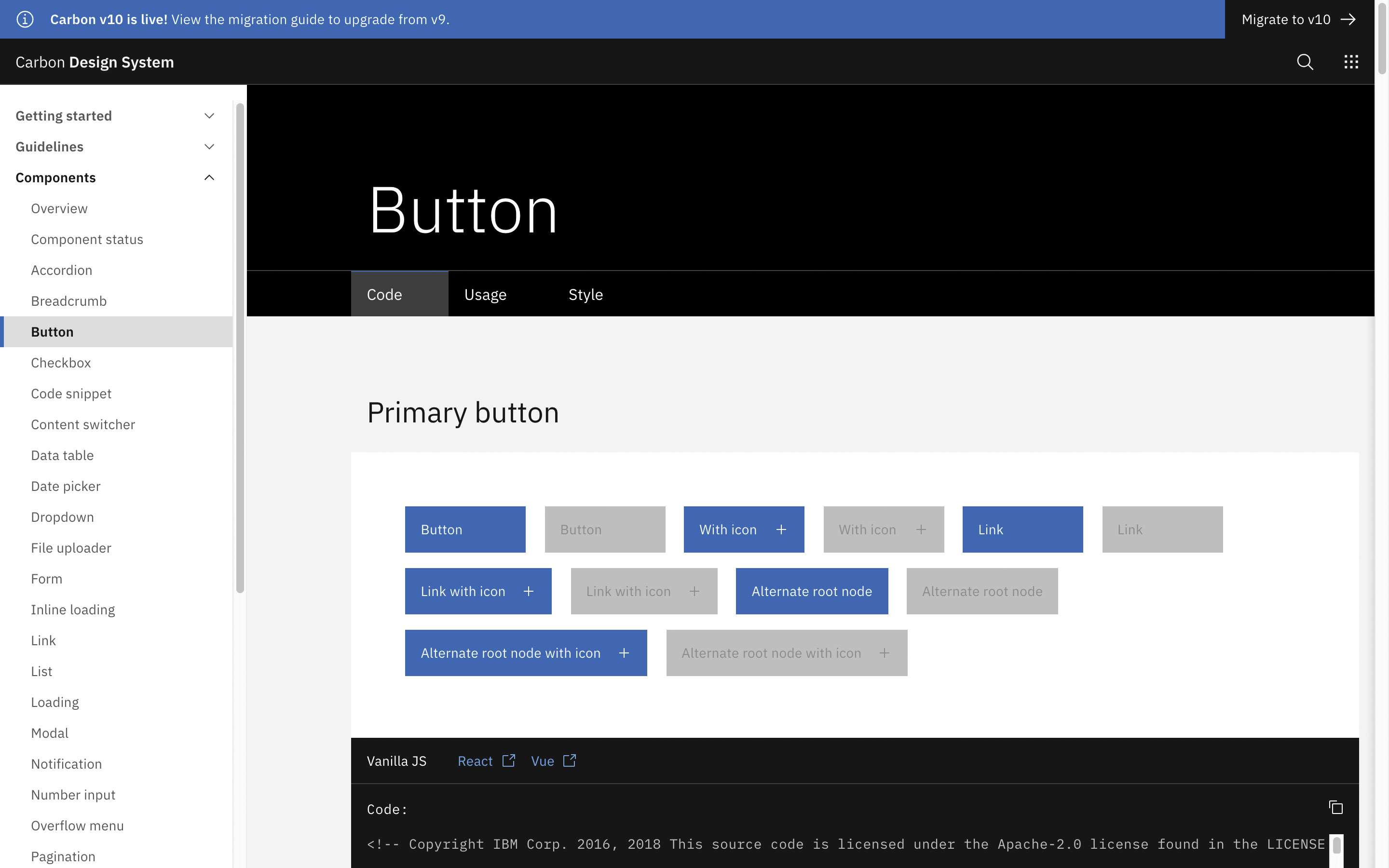Click the plus icon on the blue With icon button
The height and width of the screenshot is (868, 1389).
tap(781, 529)
